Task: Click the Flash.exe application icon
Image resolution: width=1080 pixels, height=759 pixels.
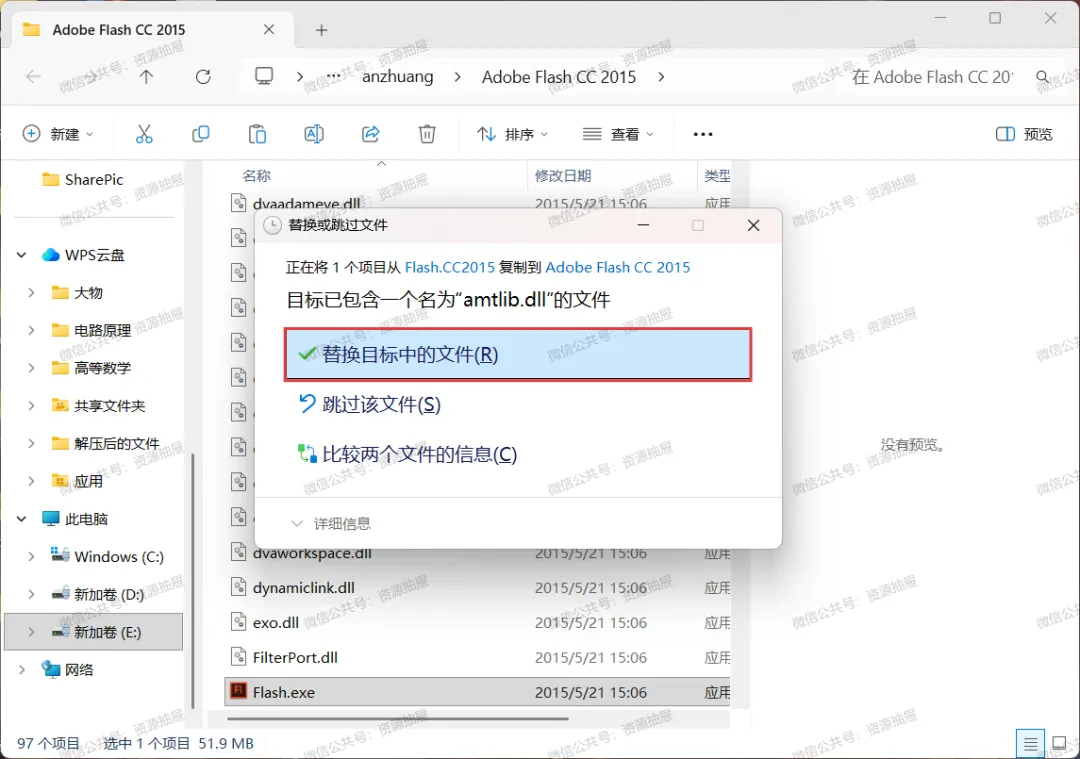Action: tap(238, 691)
